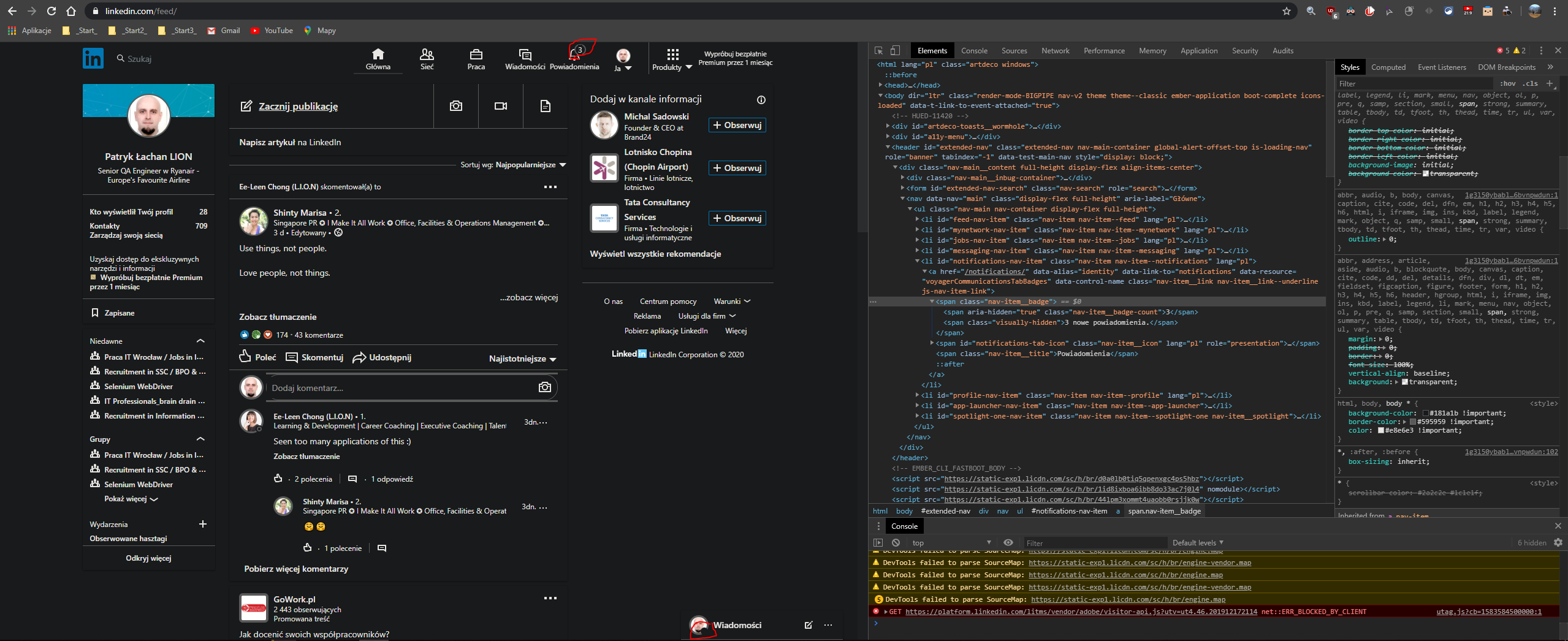This screenshot has width=1568, height=641.
Task: Toggle .cls class editor in Styles
Action: [1531, 83]
